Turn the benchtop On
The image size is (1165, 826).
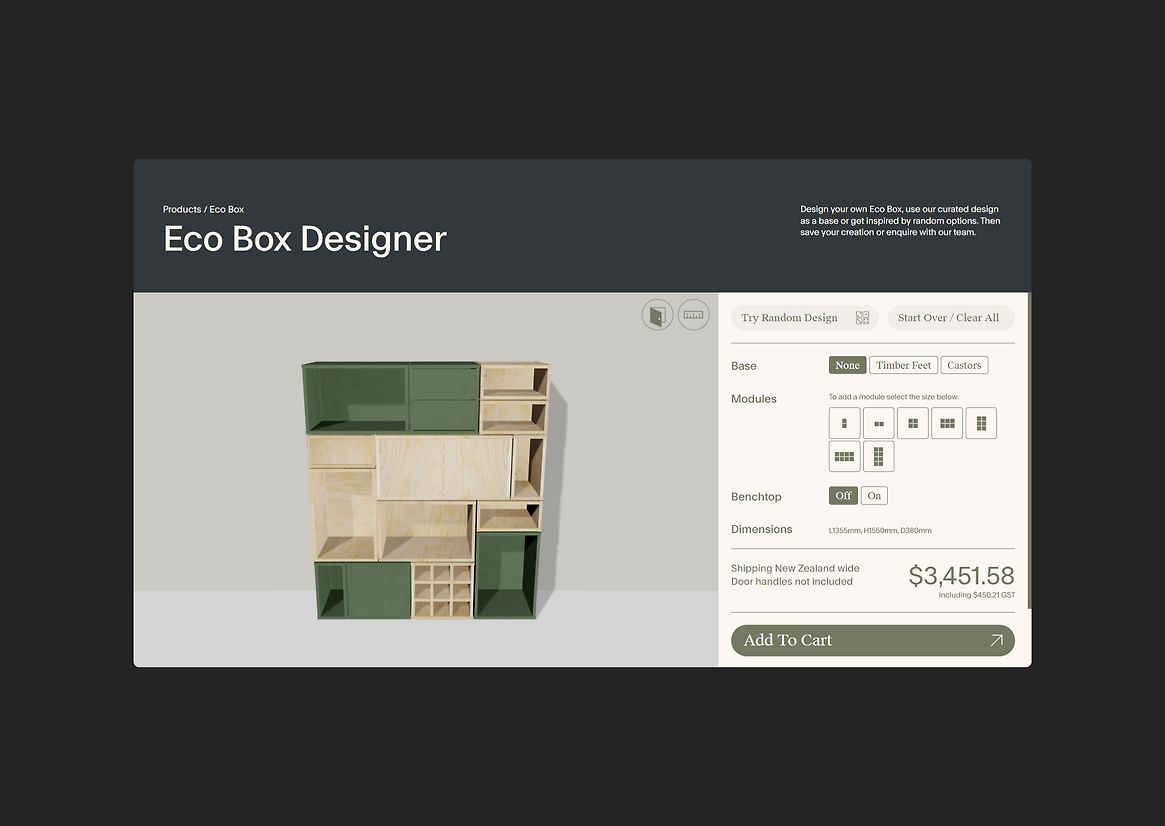coord(874,496)
